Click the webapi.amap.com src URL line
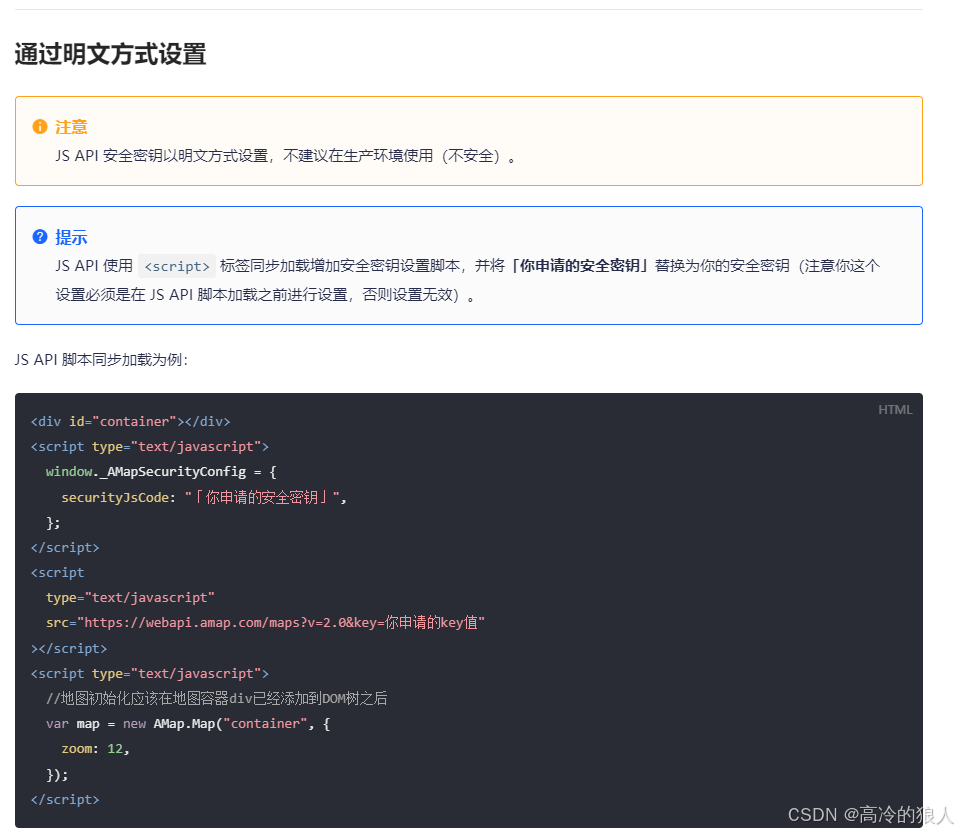Image resolution: width=958 pixels, height=833 pixels. pyautogui.click(x=266, y=623)
